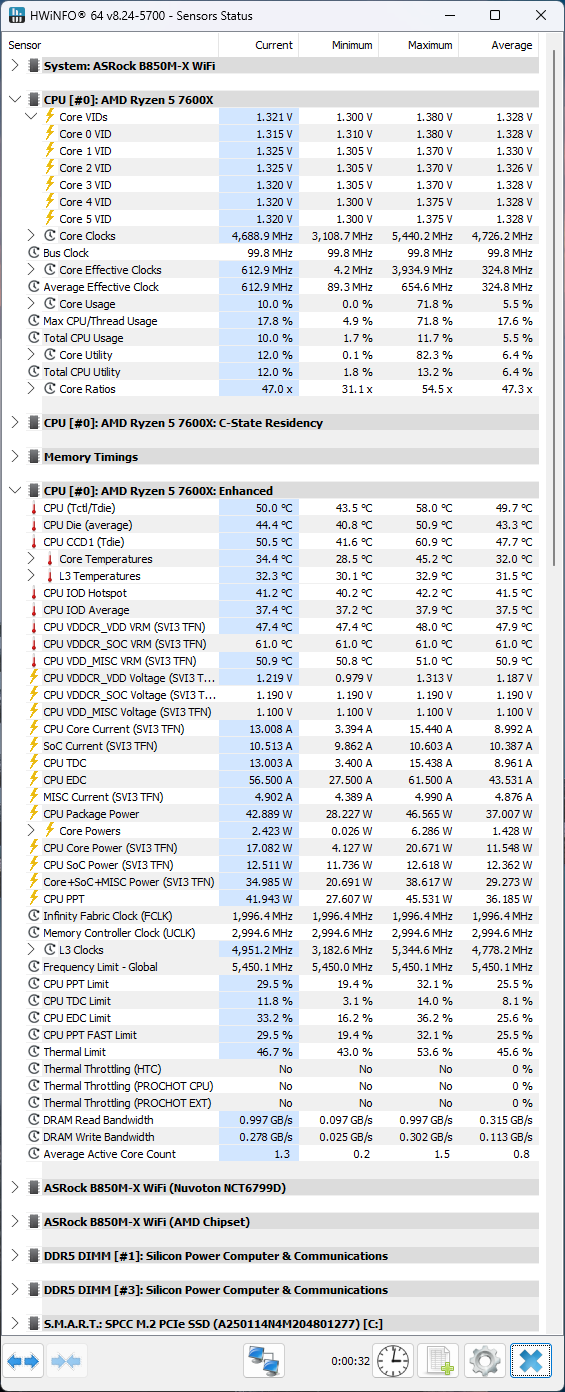Collapse the CPU [#0]: AMD Ryzen 5 7600X group

[14, 100]
